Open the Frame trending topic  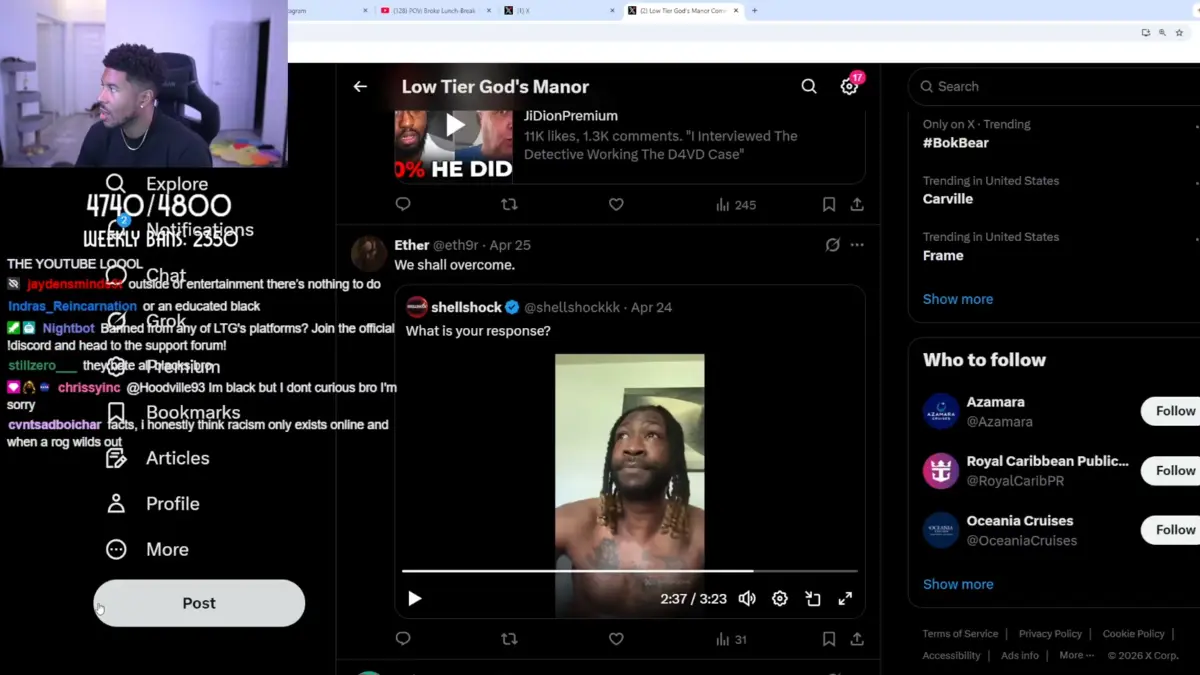tap(943, 256)
